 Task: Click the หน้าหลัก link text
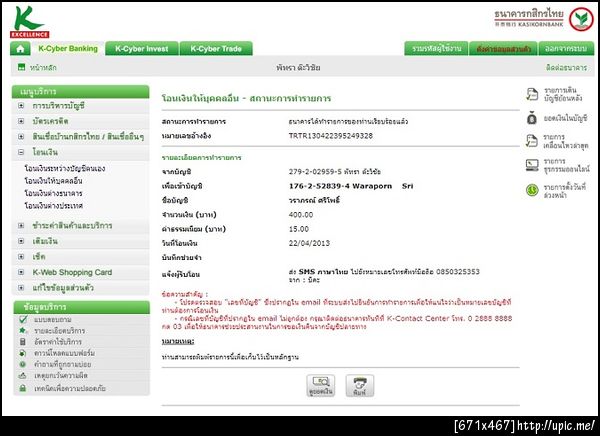pyautogui.click(x=43, y=67)
